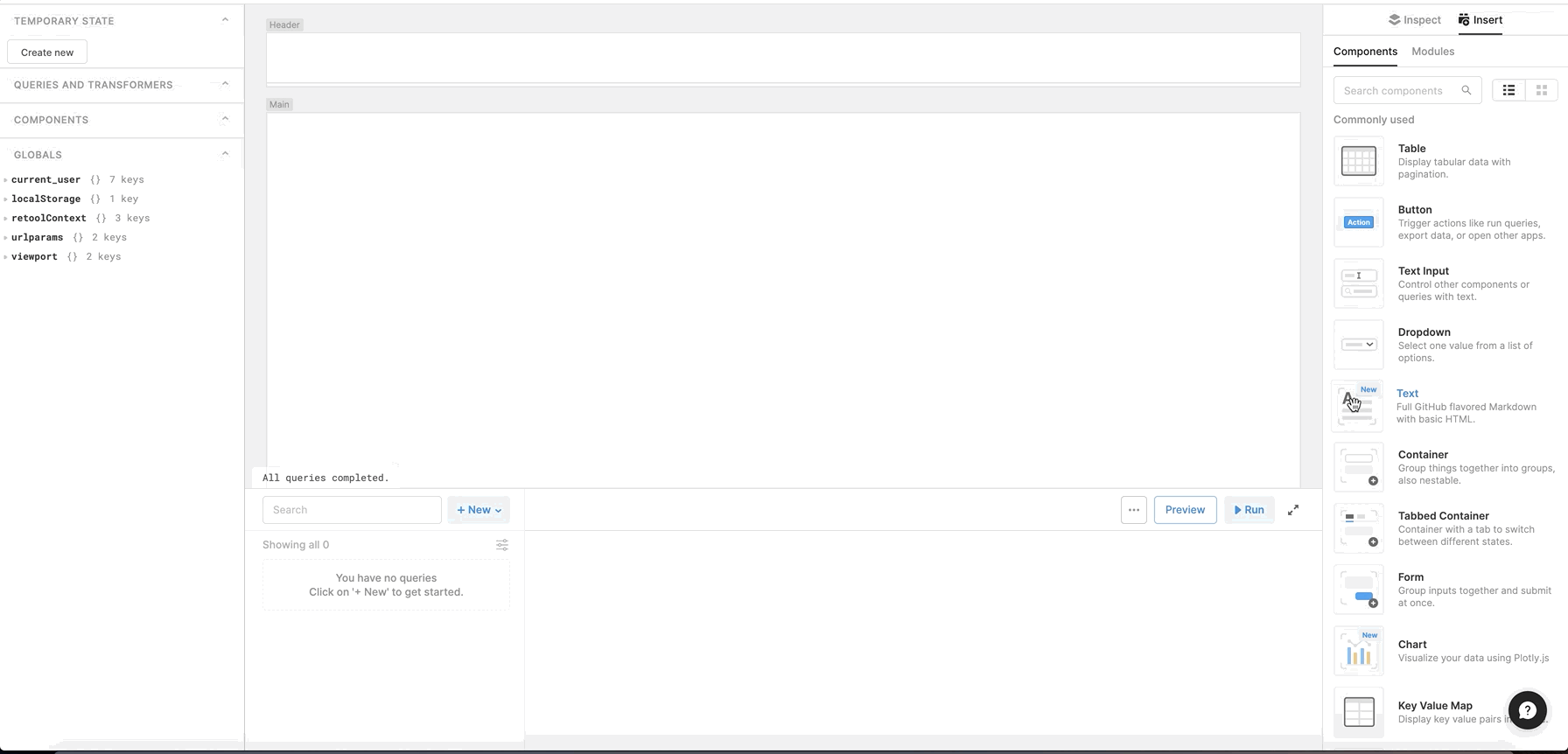
Task: Select the Text Input component icon
Action: pyautogui.click(x=1359, y=283)
